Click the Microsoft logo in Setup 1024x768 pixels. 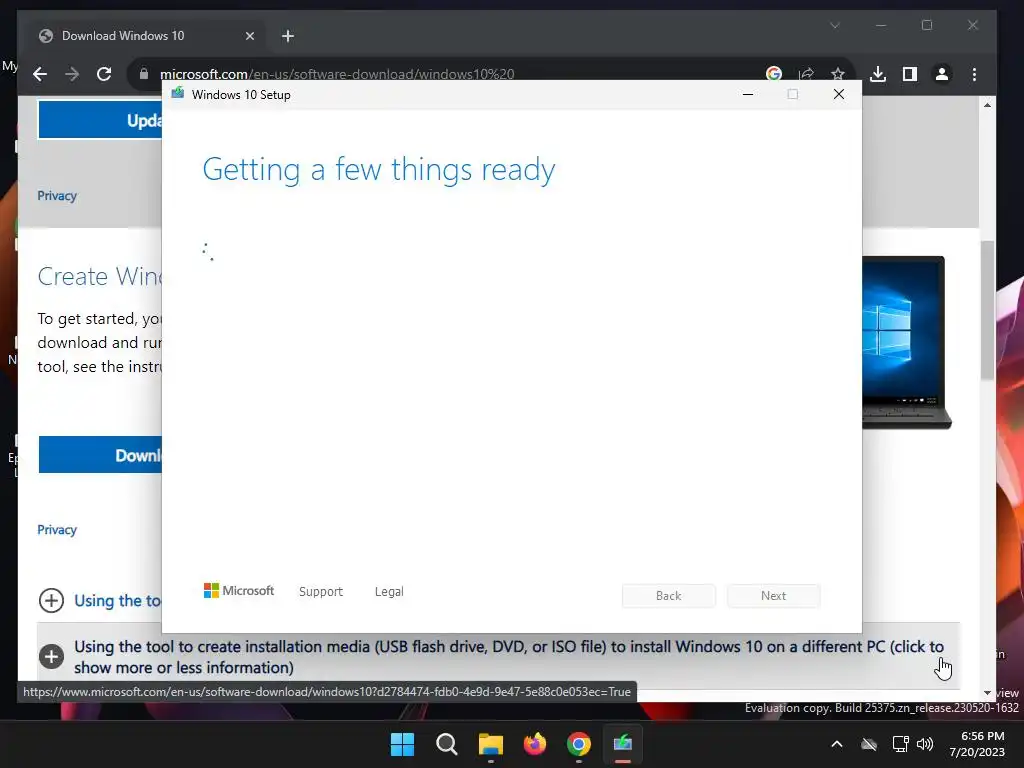239,591
